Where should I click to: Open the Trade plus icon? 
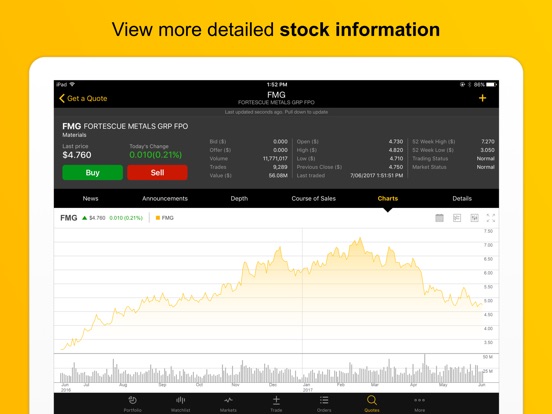(276, 400)
